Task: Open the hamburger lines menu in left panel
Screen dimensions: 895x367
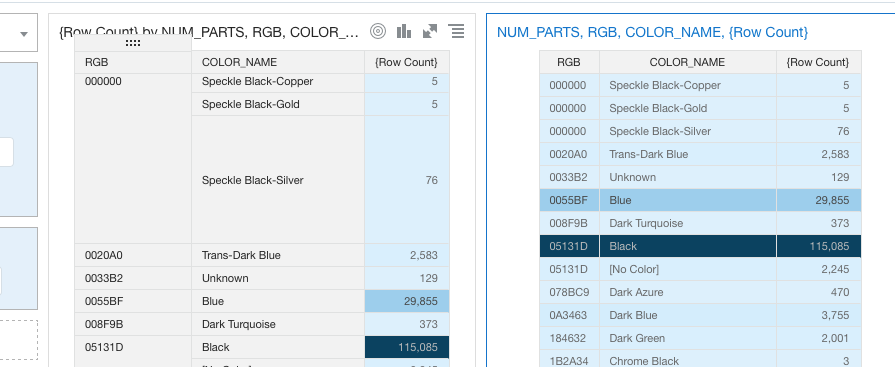Action: [456, 31]
